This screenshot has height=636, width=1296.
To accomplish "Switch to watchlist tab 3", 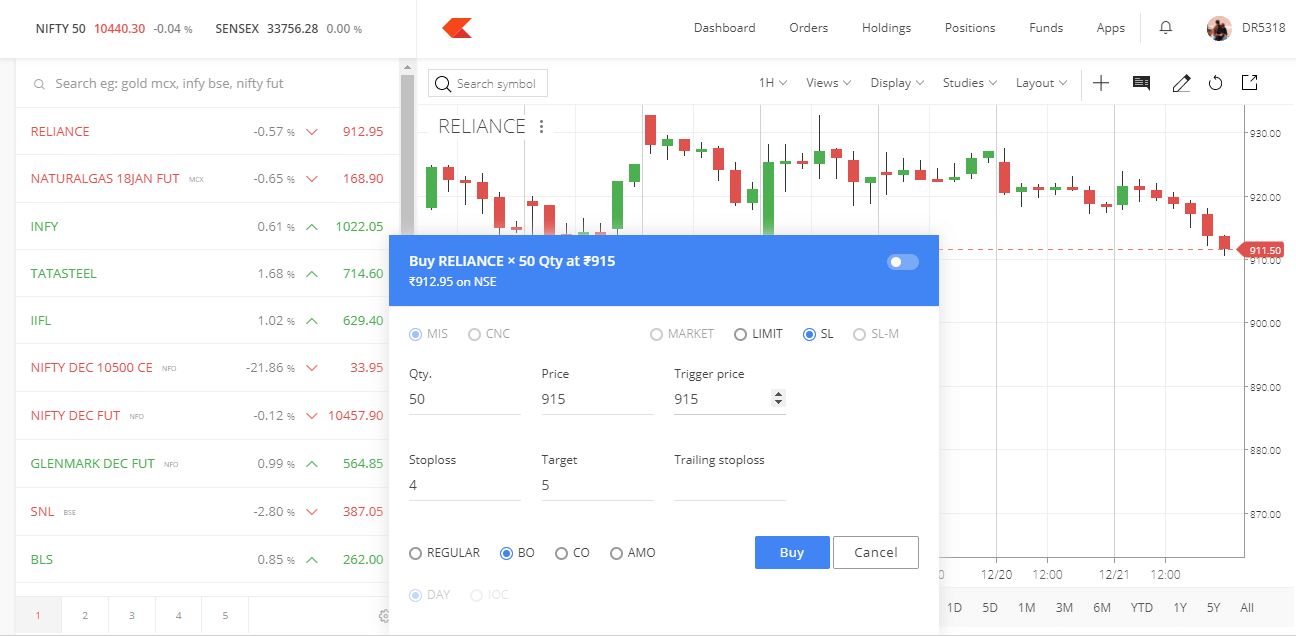I will 132,616.
